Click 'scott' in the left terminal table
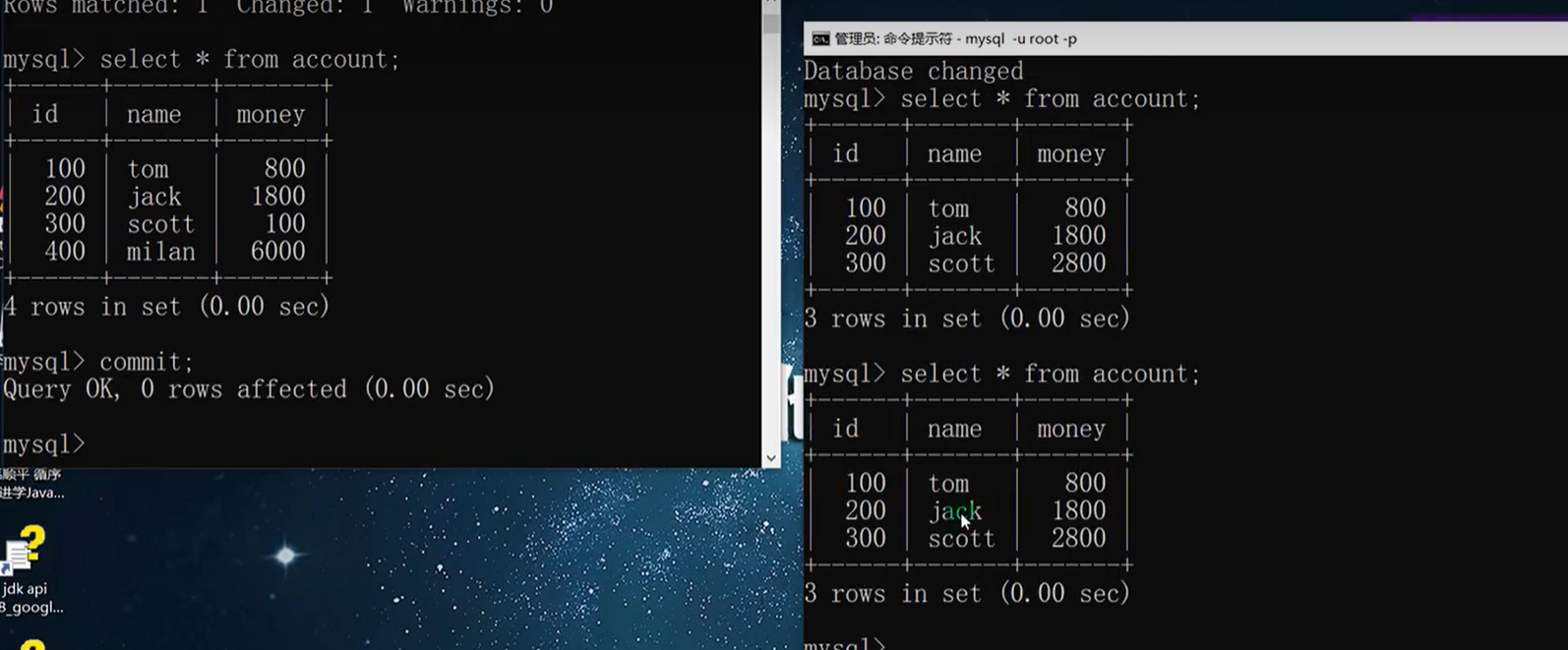 pos(160,224)
